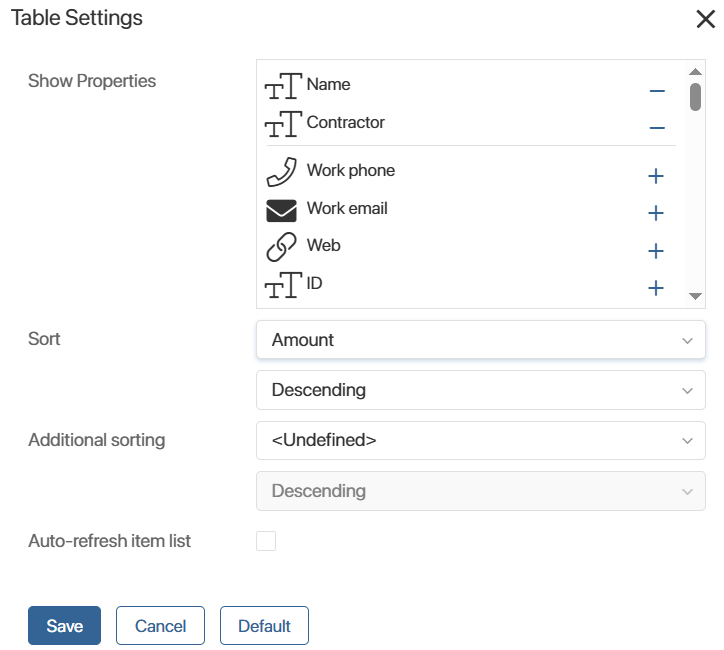Click the Work phone handset icon

282,172
